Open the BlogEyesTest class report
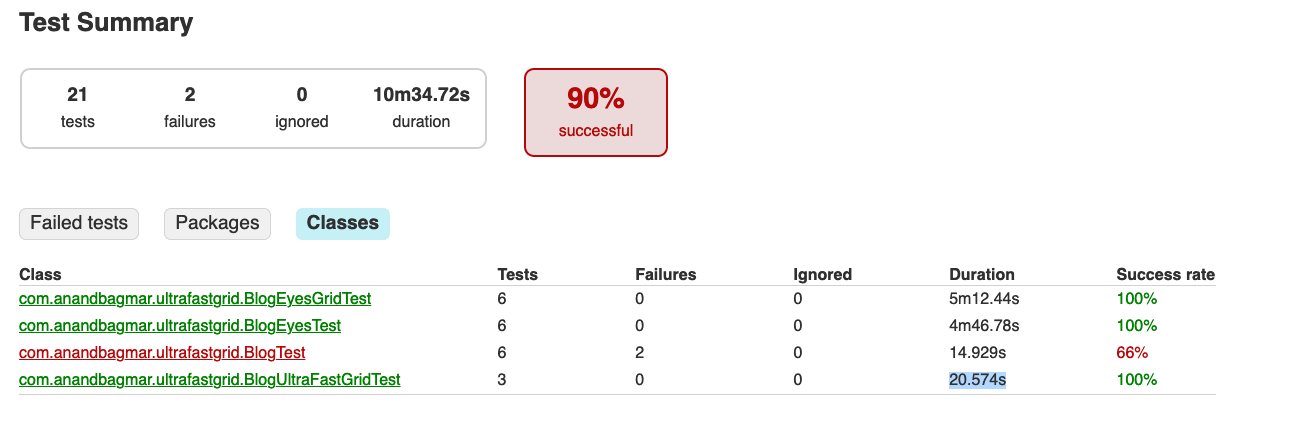1302x439 pixels. pos(180,325)
